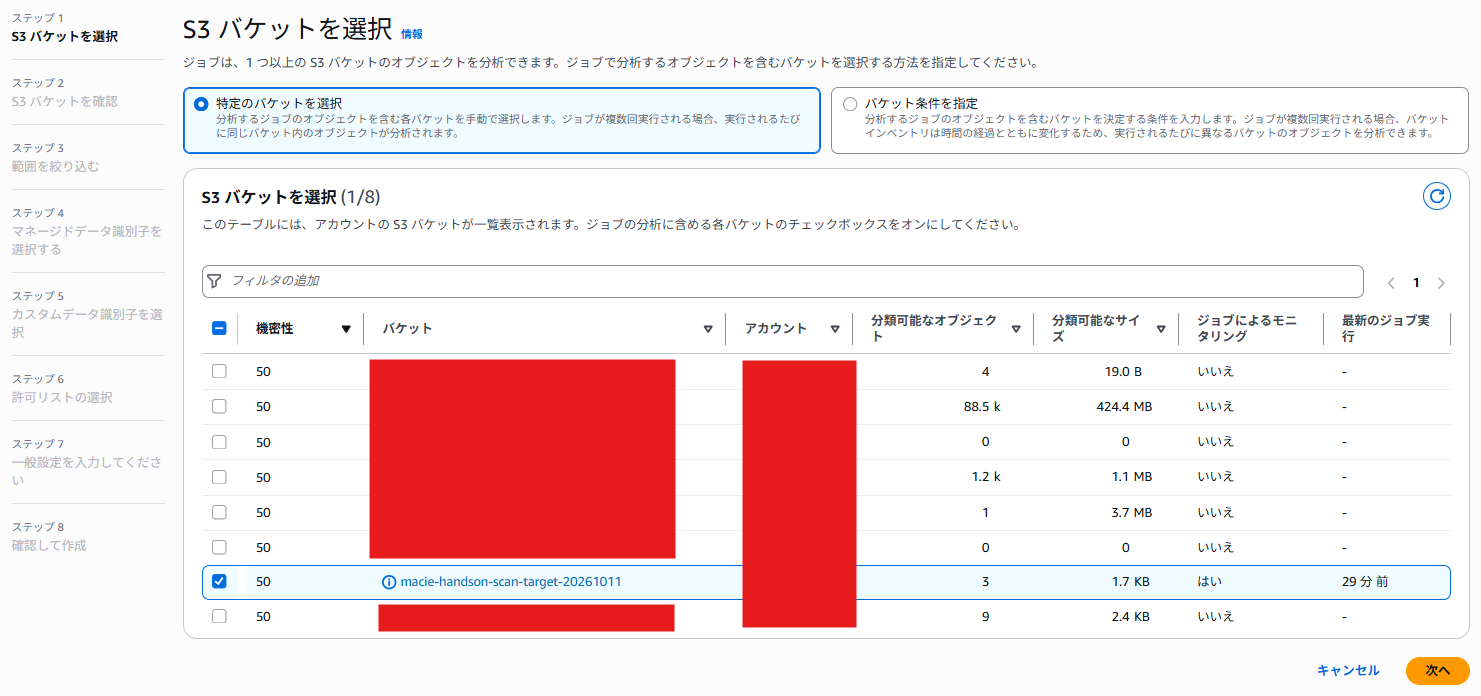1481x696 pixels.
Task: Click the refresh bucket list icon
Action: [x=1437, y=196]
